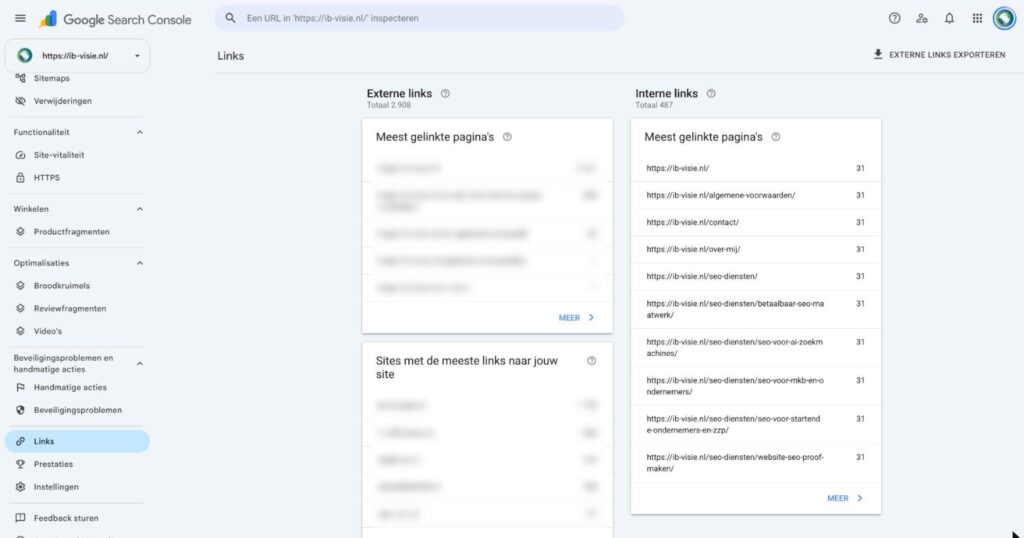Click the Feedback sturen icon
The height and width of the screenshot is (538, 1024).
tap(20, 518)
